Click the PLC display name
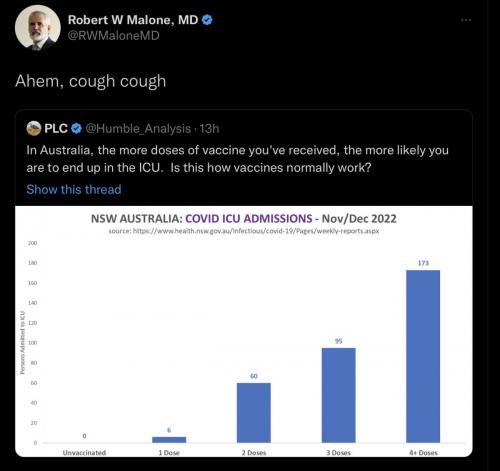This screenshot has height=471, width=500. [56, 129]
